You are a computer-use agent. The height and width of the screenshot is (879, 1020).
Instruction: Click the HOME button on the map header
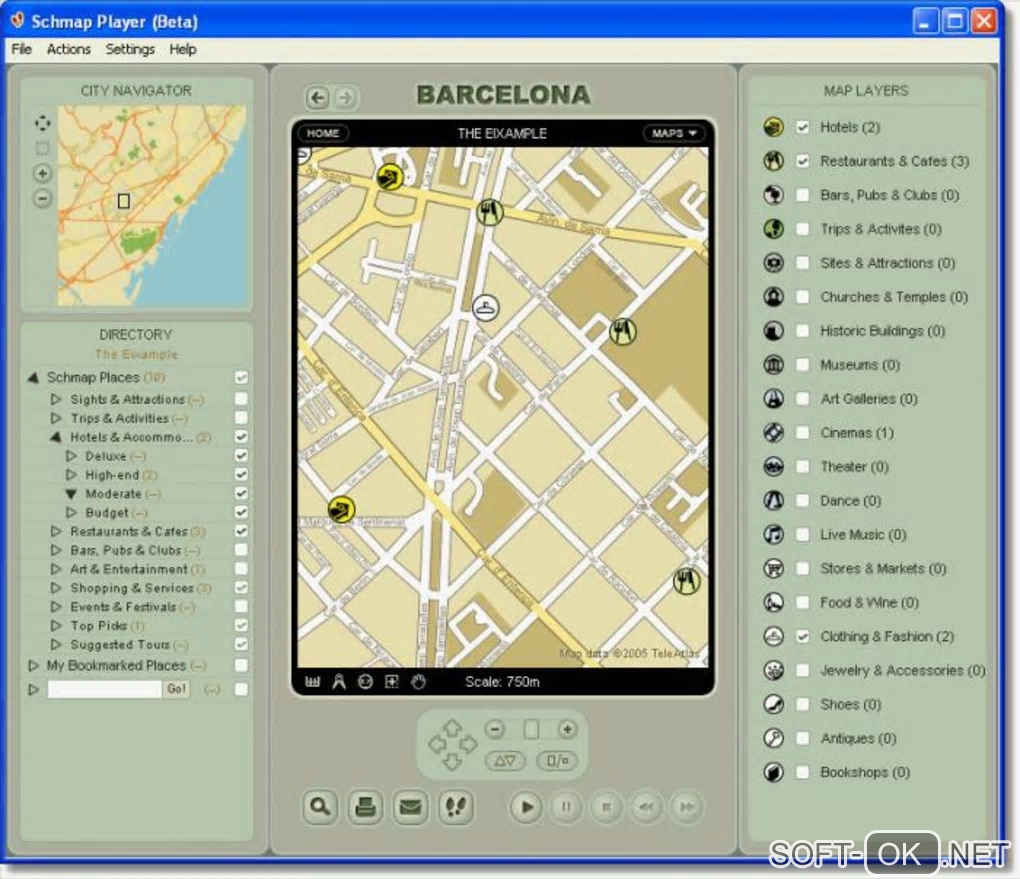coord(323,133)
